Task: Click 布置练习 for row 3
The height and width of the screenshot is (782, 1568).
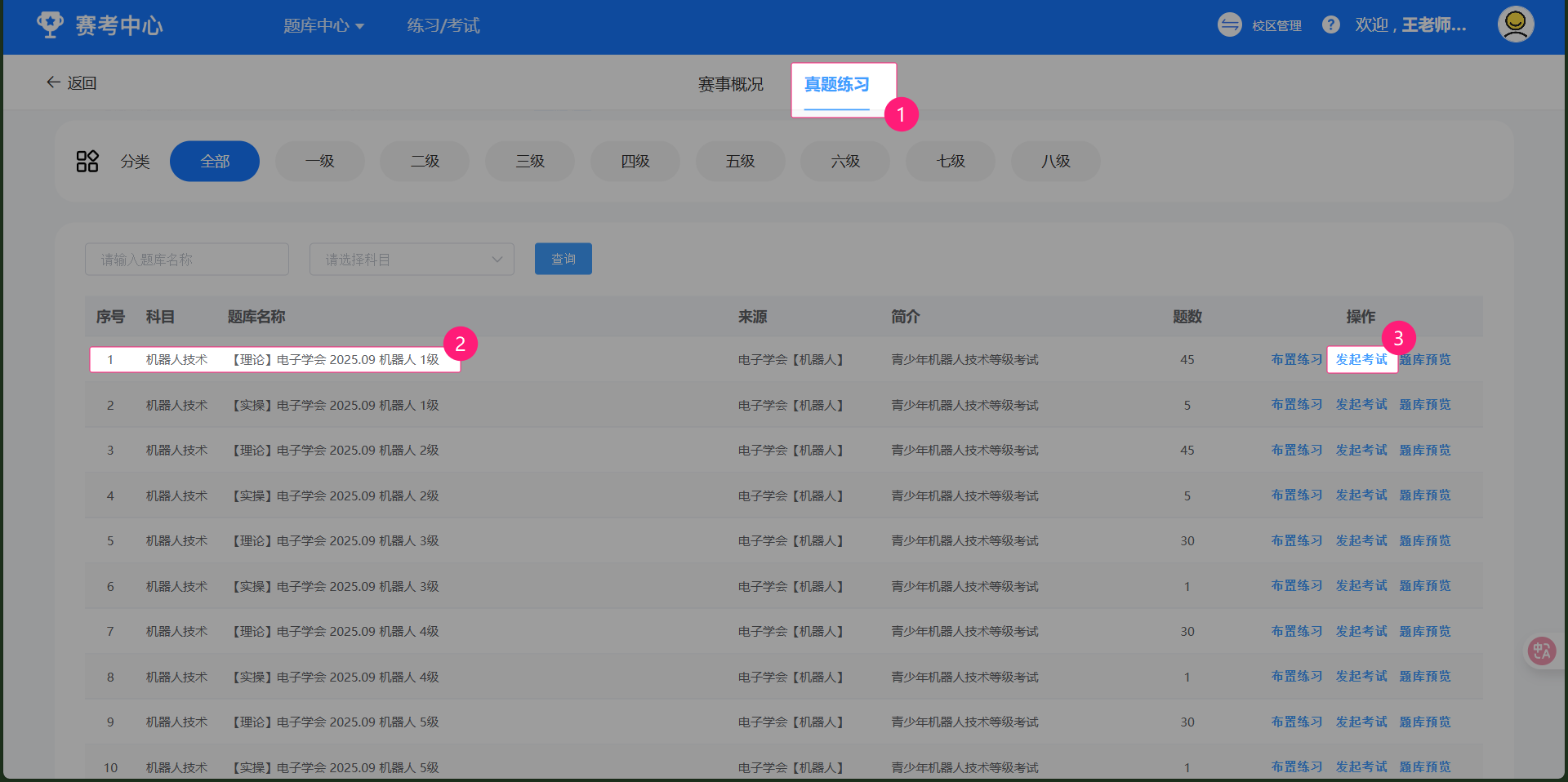Action: coord(1296,451)
